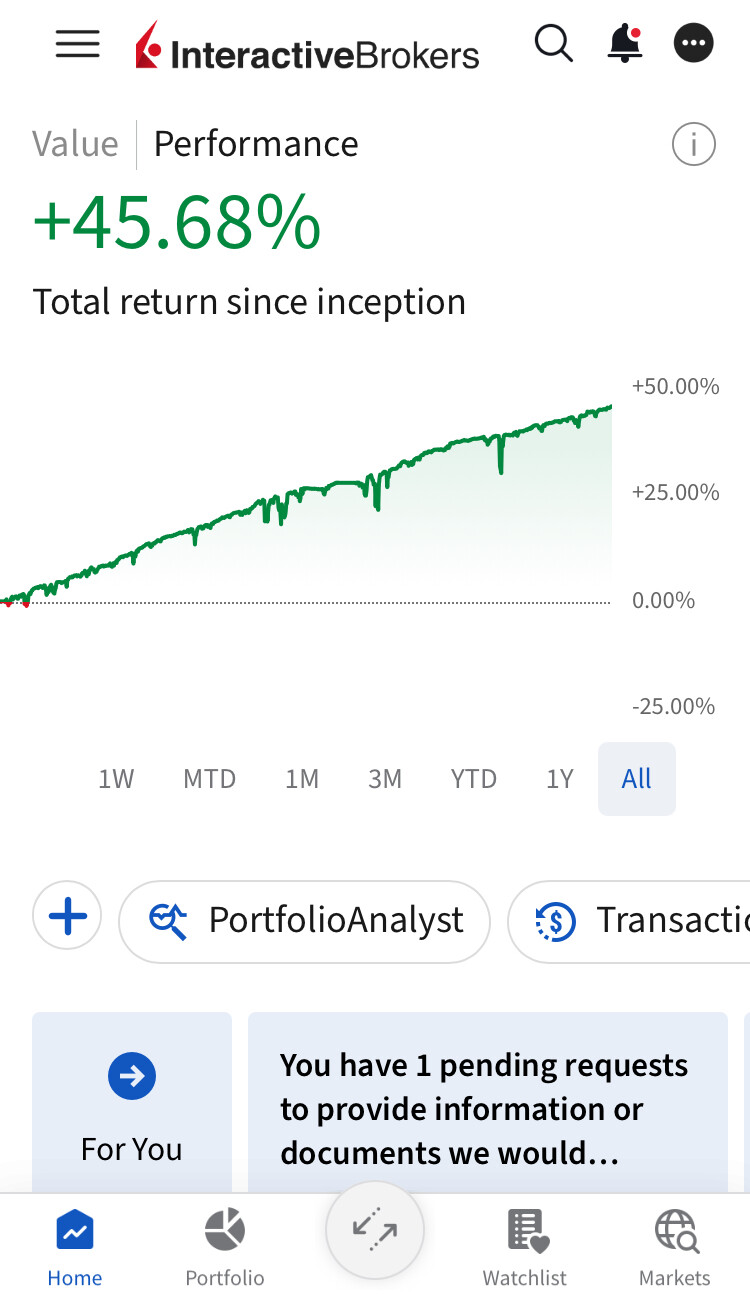
Task: Select the 1W time range
Action: coord(116,779)
